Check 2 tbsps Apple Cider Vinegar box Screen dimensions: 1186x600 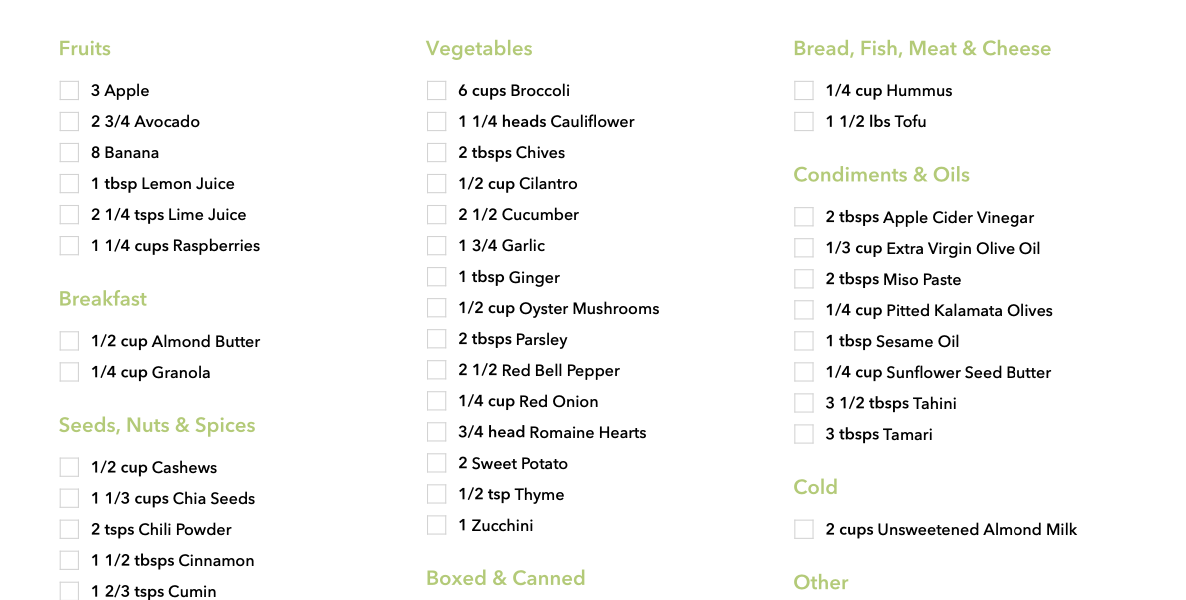(x=804, y=217)
